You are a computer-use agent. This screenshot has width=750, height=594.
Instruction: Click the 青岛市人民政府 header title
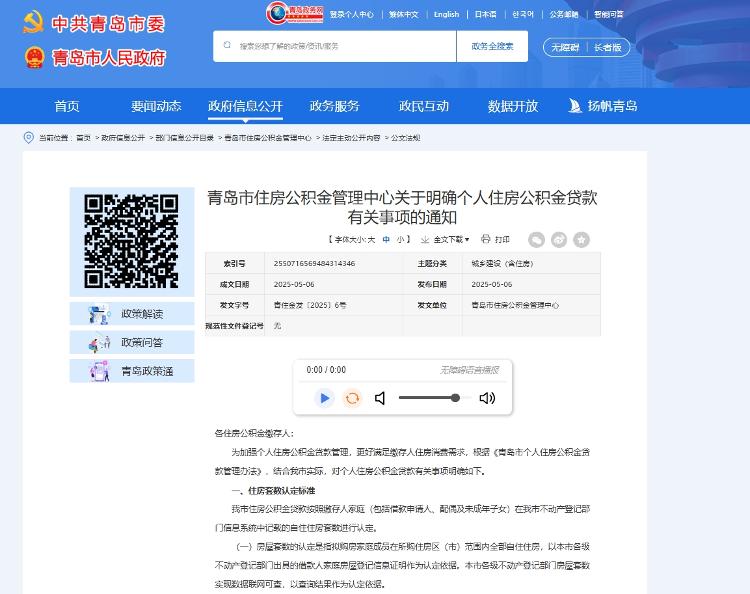109,58
